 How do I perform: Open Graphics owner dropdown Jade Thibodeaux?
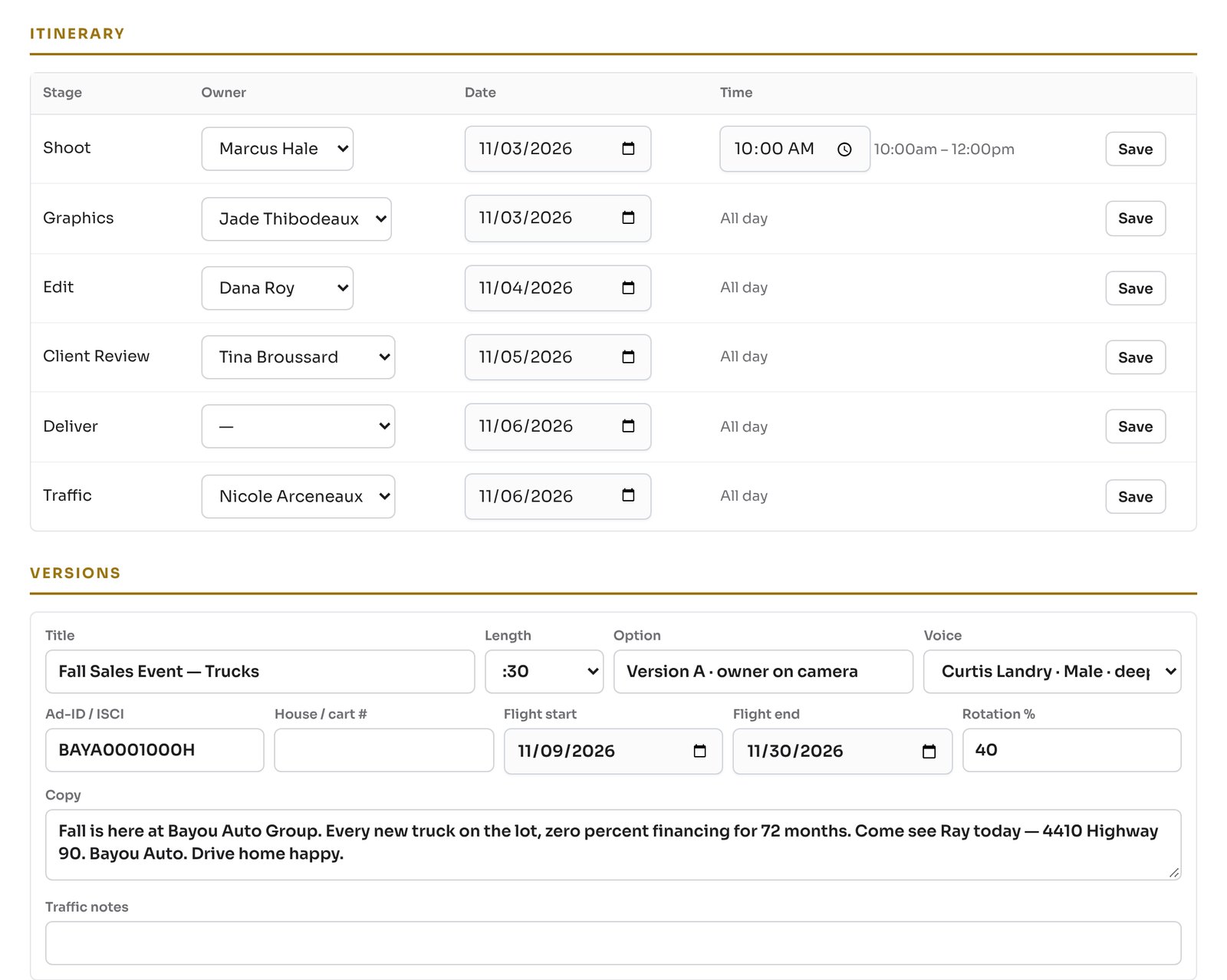(x=297, y=219)
